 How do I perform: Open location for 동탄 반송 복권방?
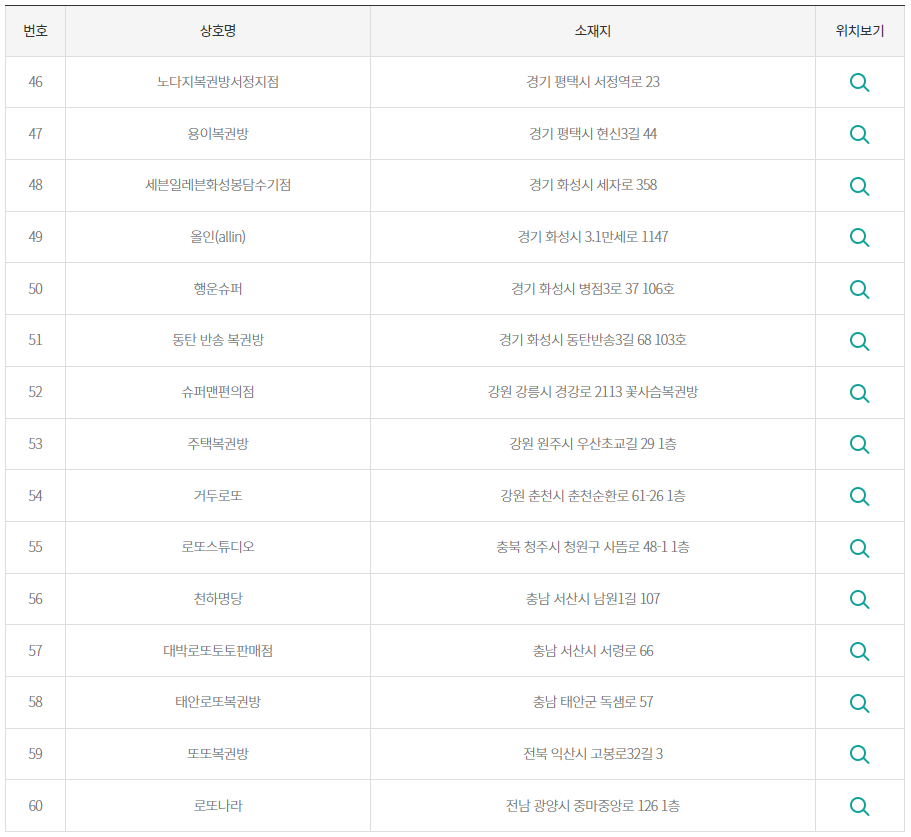[x=859, y=341]
